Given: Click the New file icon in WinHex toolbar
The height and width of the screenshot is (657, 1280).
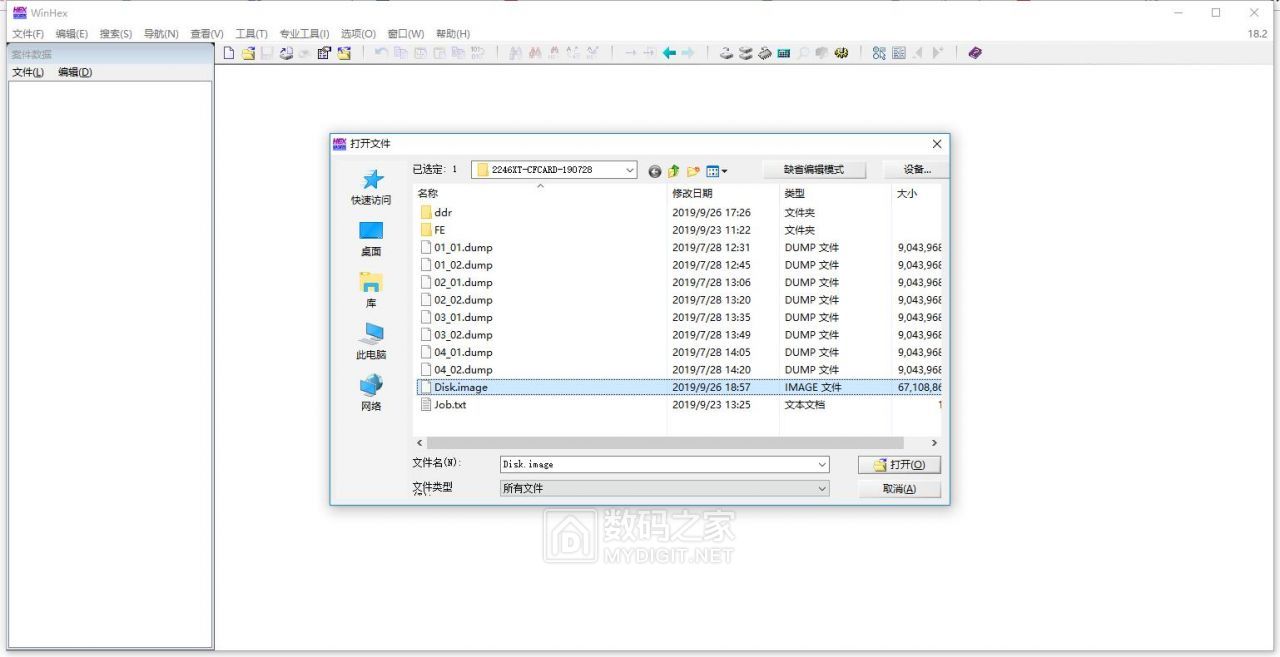Looking at the screenshot, I should pos(227,53).
